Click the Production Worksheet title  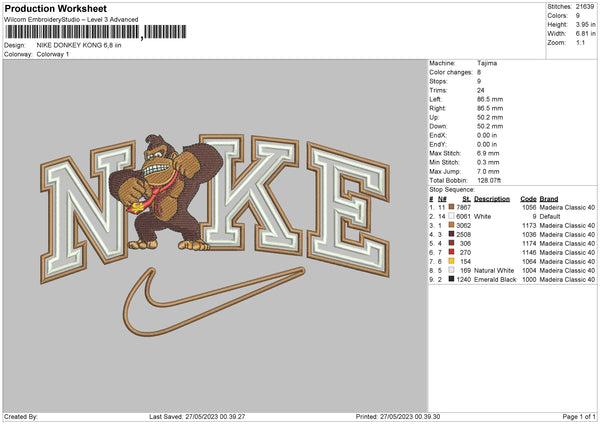[56, 8]
